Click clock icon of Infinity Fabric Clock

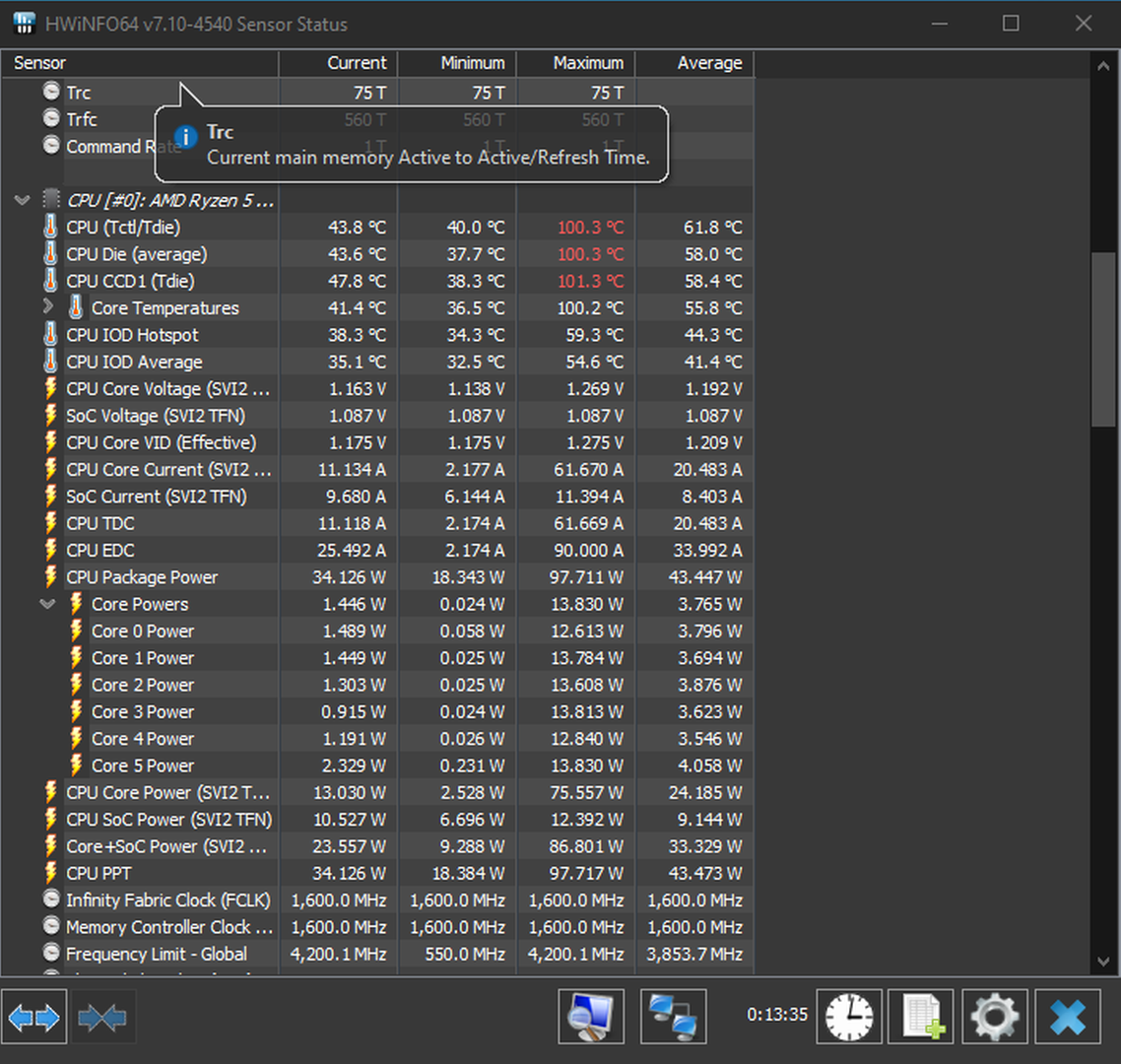point(51,898)
